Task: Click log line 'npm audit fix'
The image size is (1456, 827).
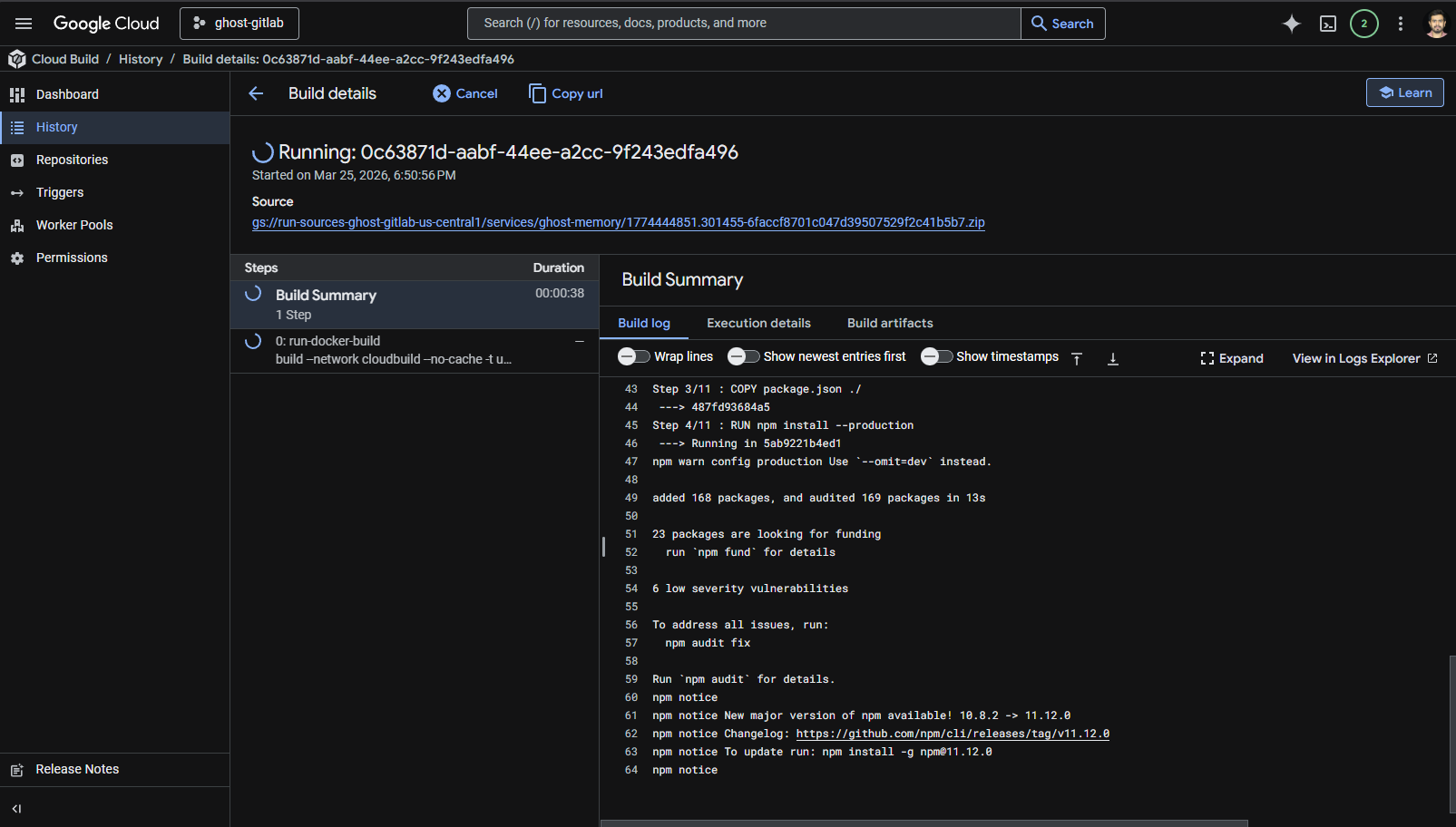Action: pos(708,643)
